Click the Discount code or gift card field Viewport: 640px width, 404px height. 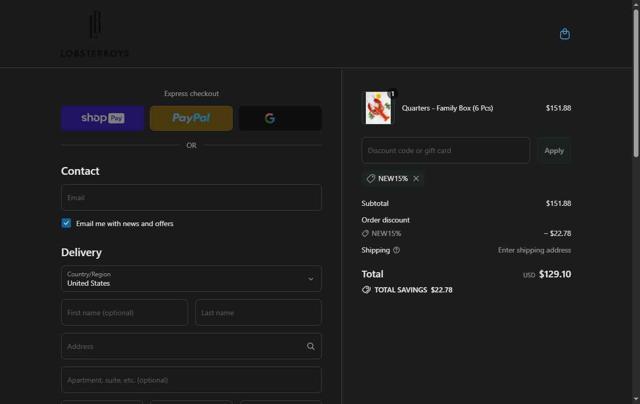pos(446,151)
